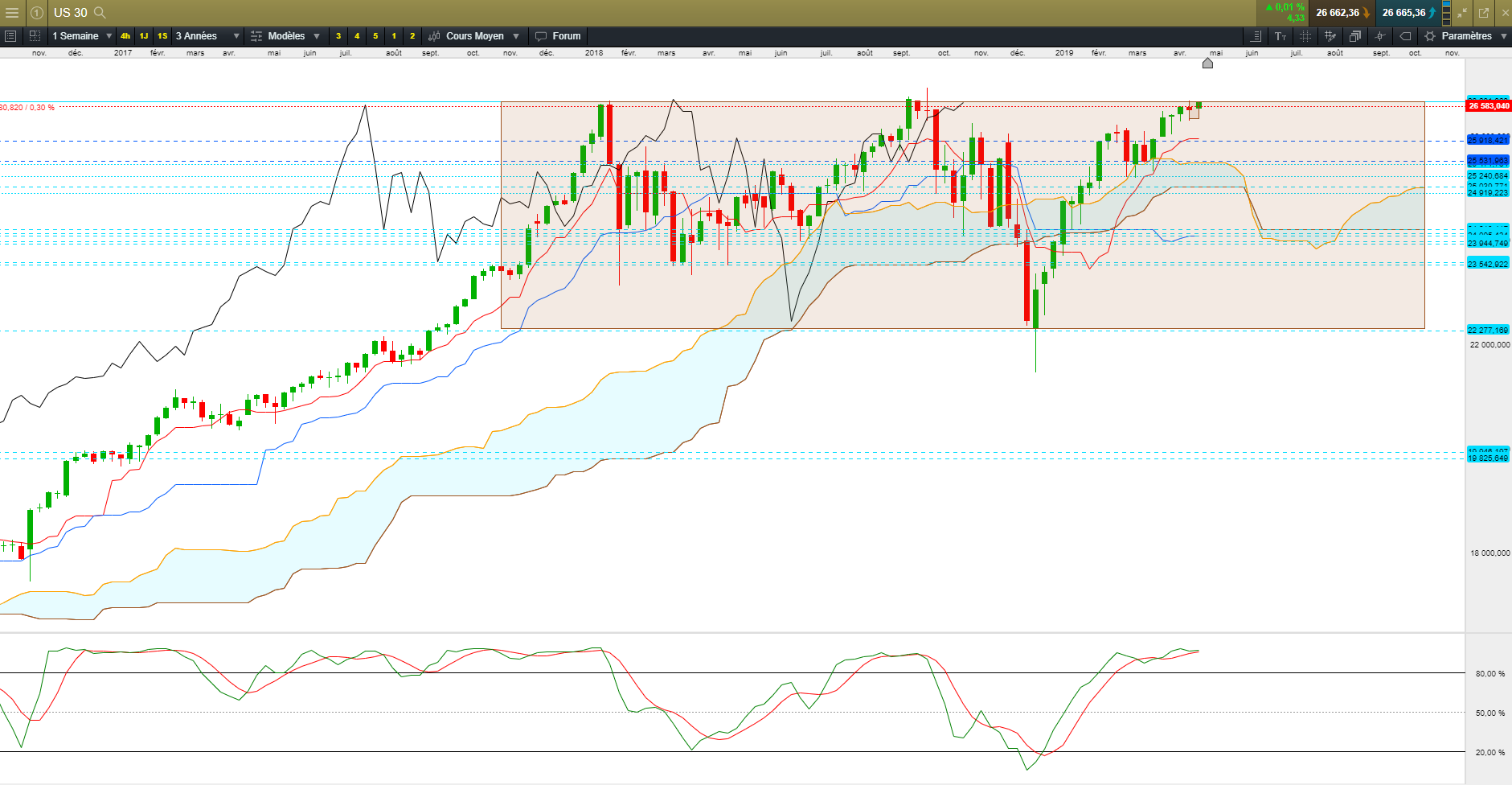Click the Forum button

[558, 36]
